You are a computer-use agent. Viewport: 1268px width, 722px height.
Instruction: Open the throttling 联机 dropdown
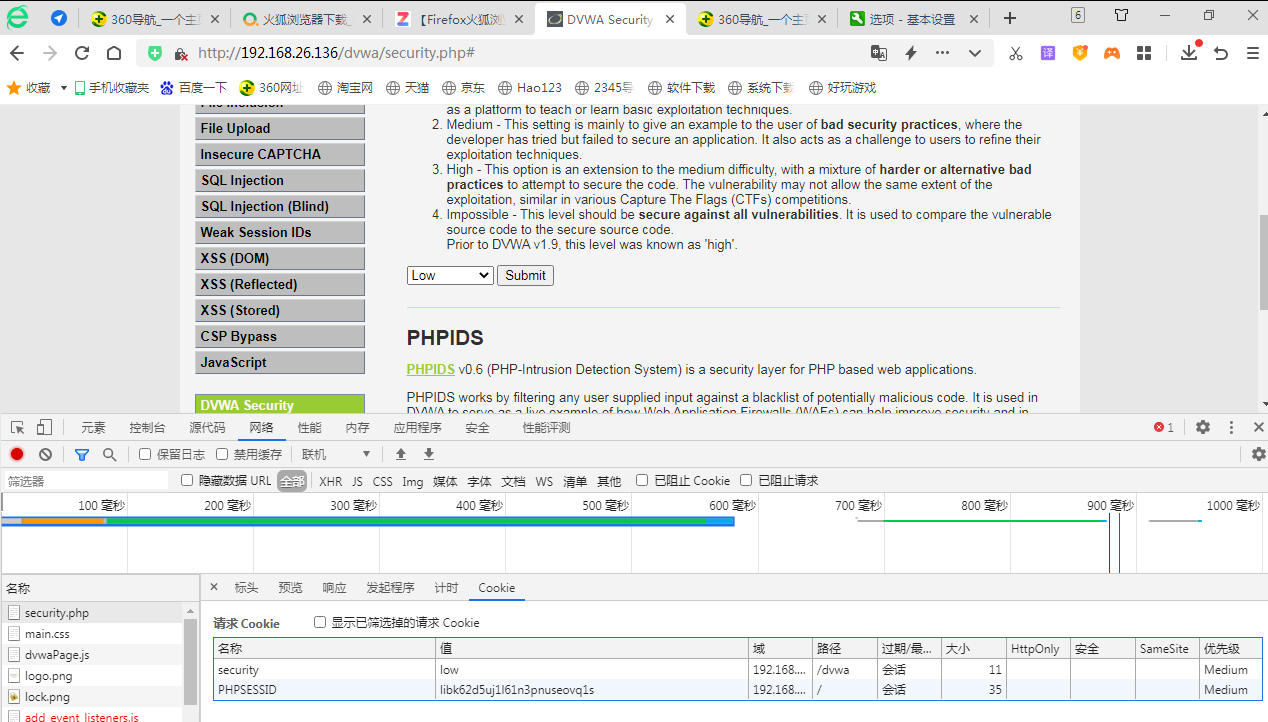coord(335,454)
